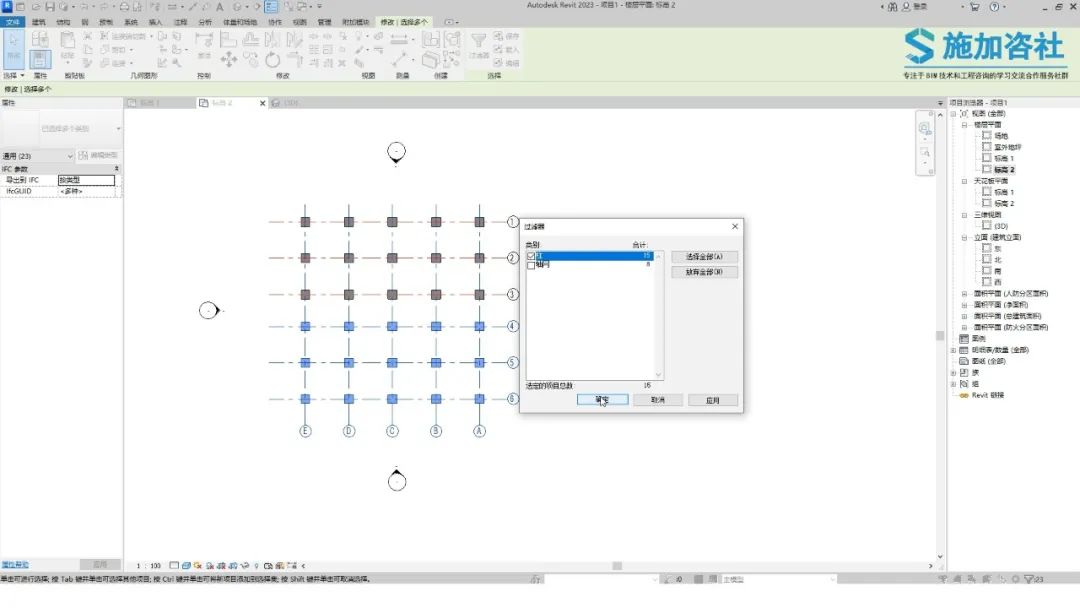
Task: Click 确定 in the Filter dialog
Action: pyautogui.click(x=603, y=400)
